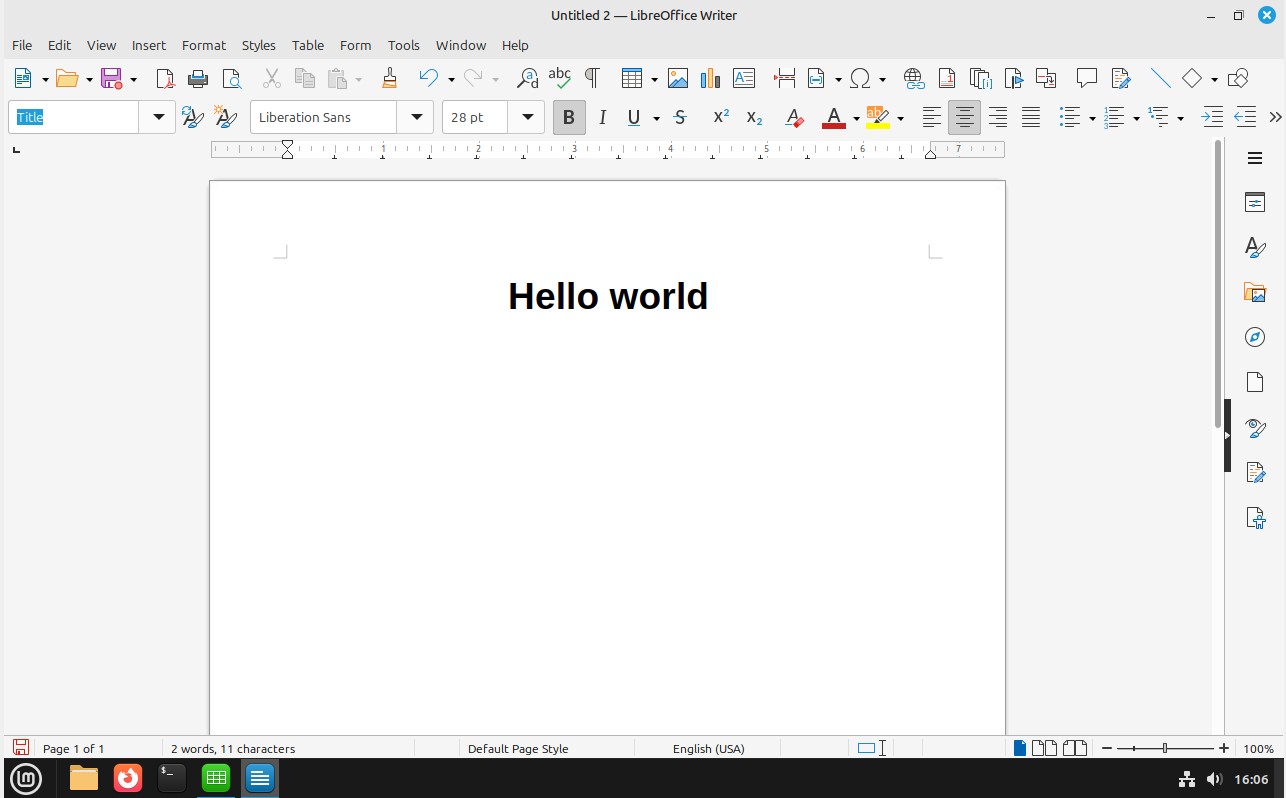
Task: Open highlighting color dropdown arrow
Action: [x=900, y=118]
